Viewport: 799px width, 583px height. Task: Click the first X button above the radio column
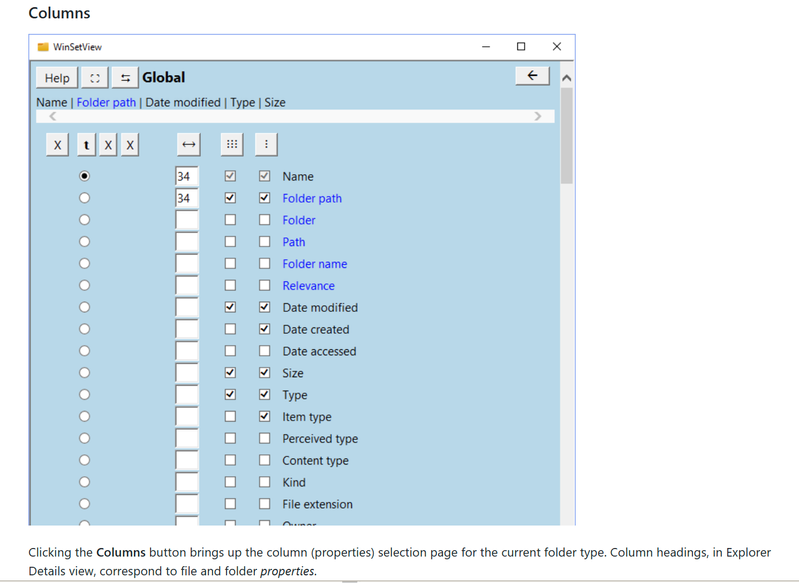click(58, 146)
